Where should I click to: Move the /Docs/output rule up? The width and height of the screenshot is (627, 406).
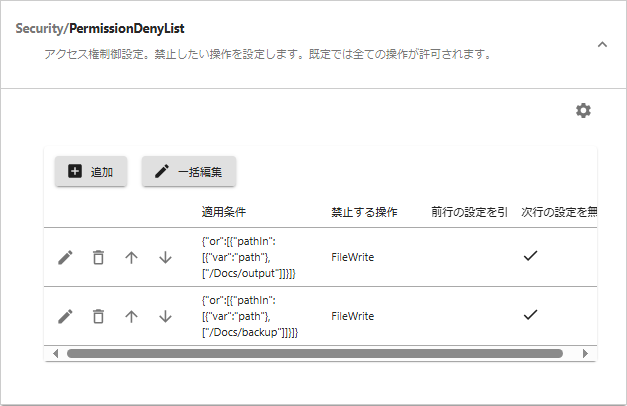[x=131, y=257]
